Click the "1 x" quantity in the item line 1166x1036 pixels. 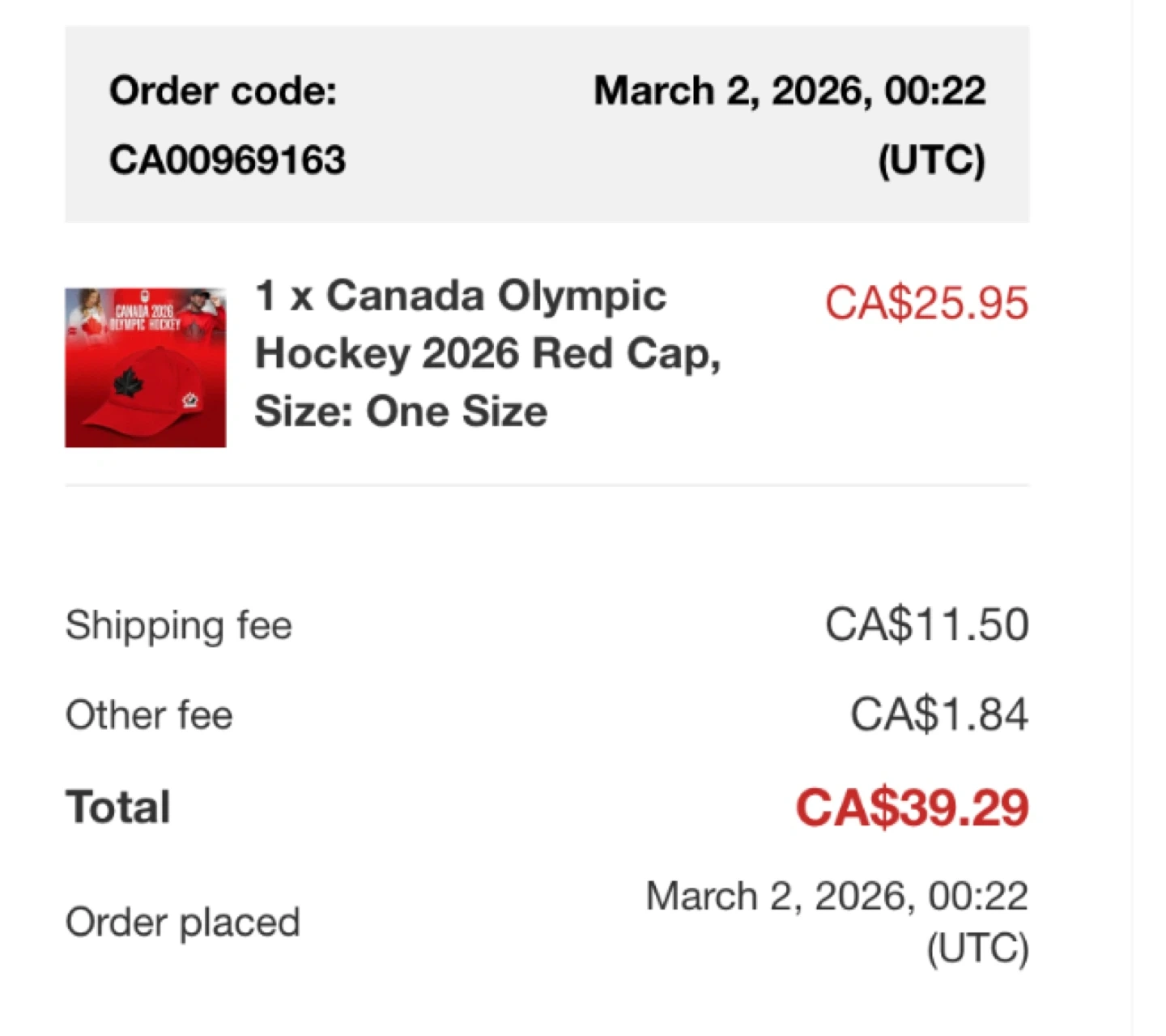pyautogui.click(x=284, y=296)
